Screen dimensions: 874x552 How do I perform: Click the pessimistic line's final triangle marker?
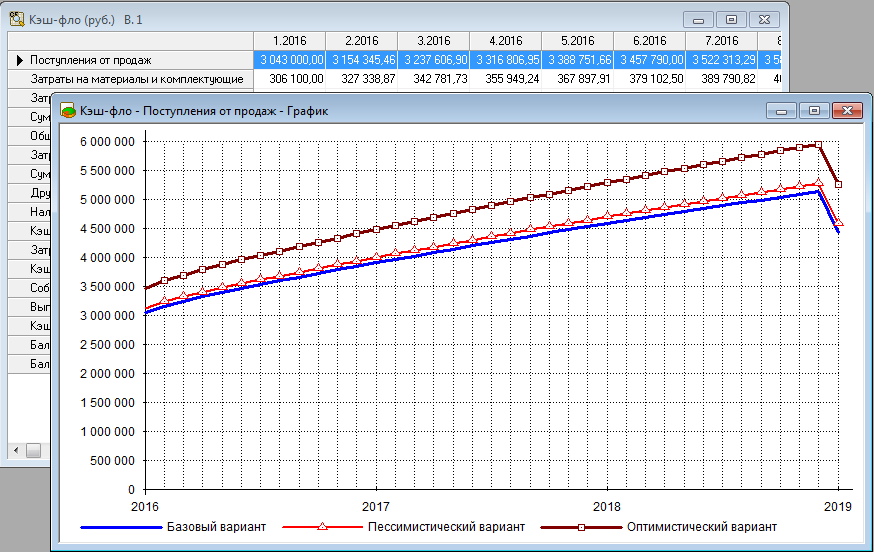click(838, 222)
